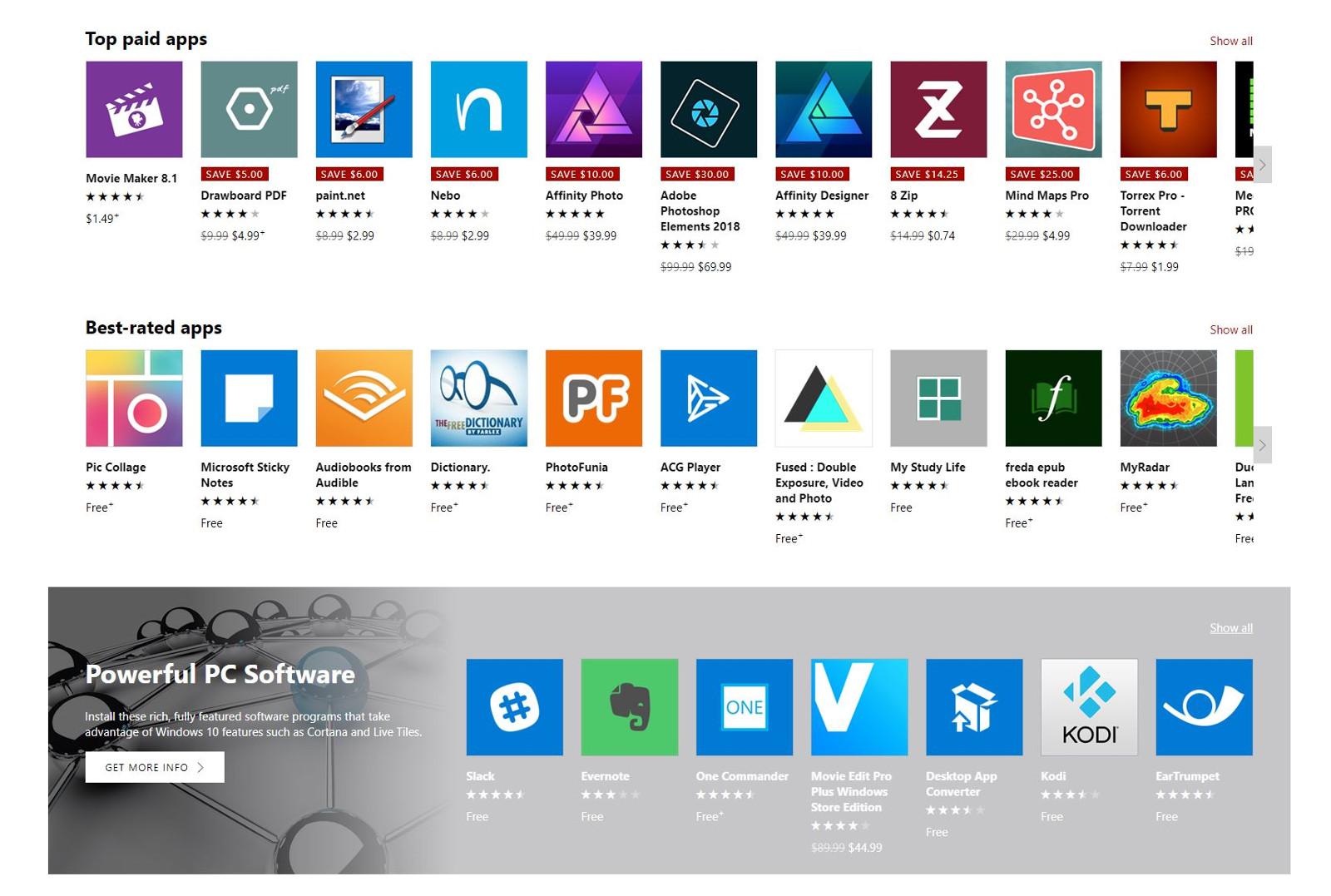
Task: Click the star rating under Evernote
Action: (611, 795)
